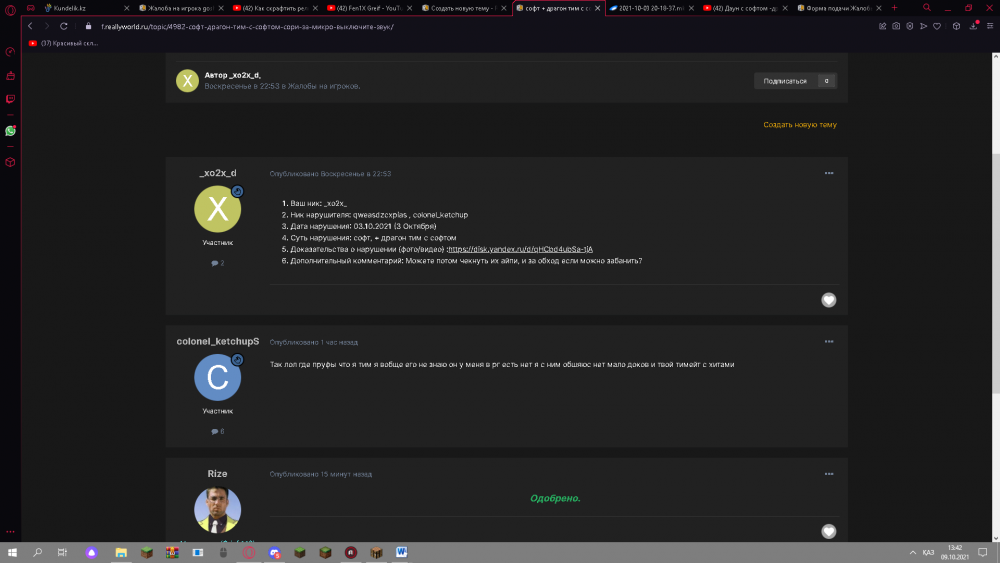Viewport: 1000px width, 563px height.
Task: Like the _xo2x_d post
Action: (828, 300)
